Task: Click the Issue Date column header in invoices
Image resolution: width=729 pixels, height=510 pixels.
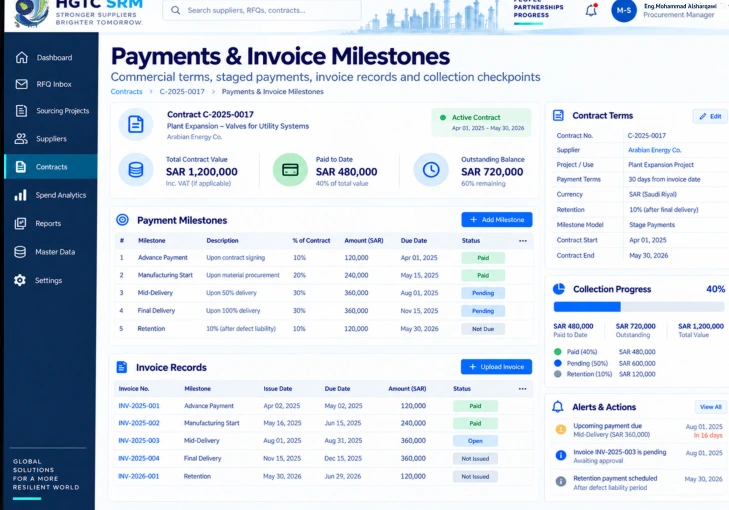Action: 278,389
